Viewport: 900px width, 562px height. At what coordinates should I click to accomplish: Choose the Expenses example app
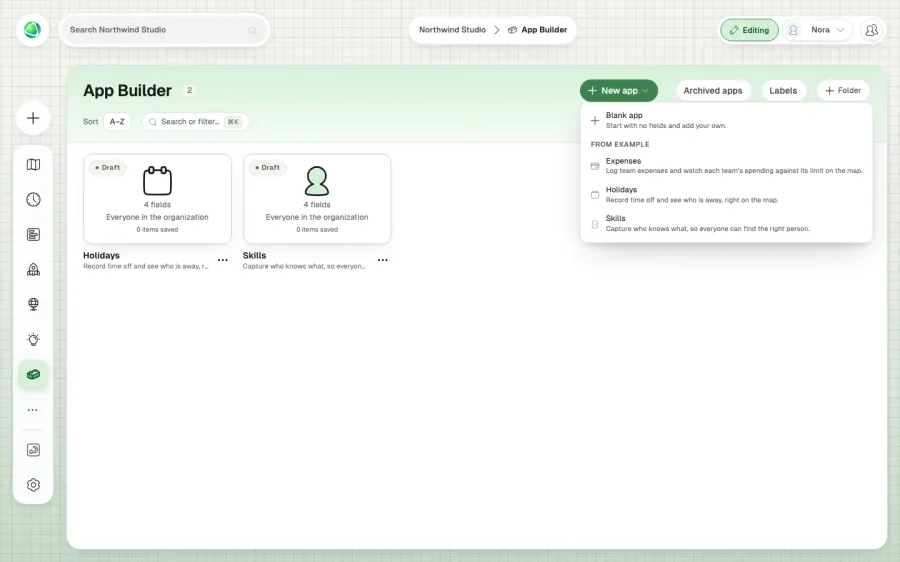tap(726, 166)
